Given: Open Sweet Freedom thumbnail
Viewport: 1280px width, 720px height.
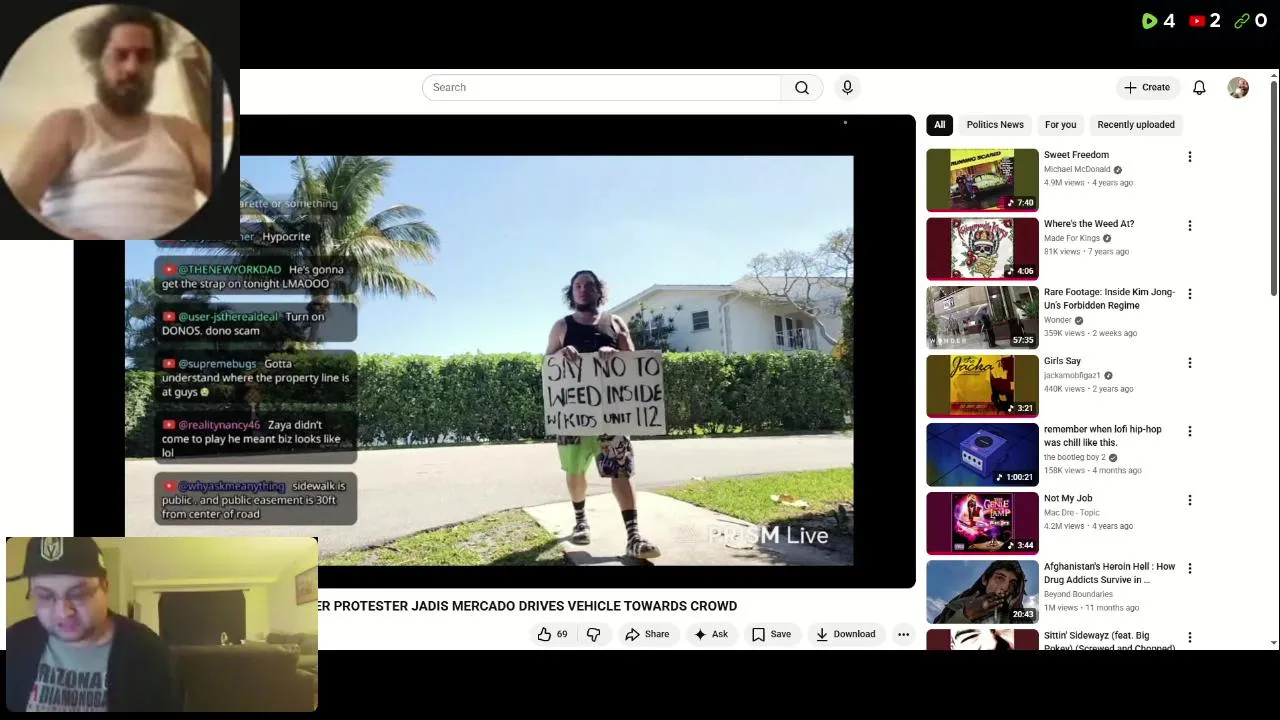Looking at the screenshot, I should tap(982, 180).
